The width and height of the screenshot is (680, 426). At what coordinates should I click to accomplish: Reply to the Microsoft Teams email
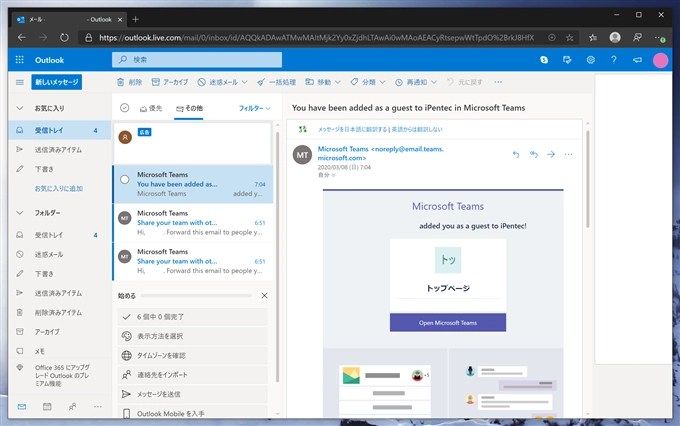click(x=516, y=154)
